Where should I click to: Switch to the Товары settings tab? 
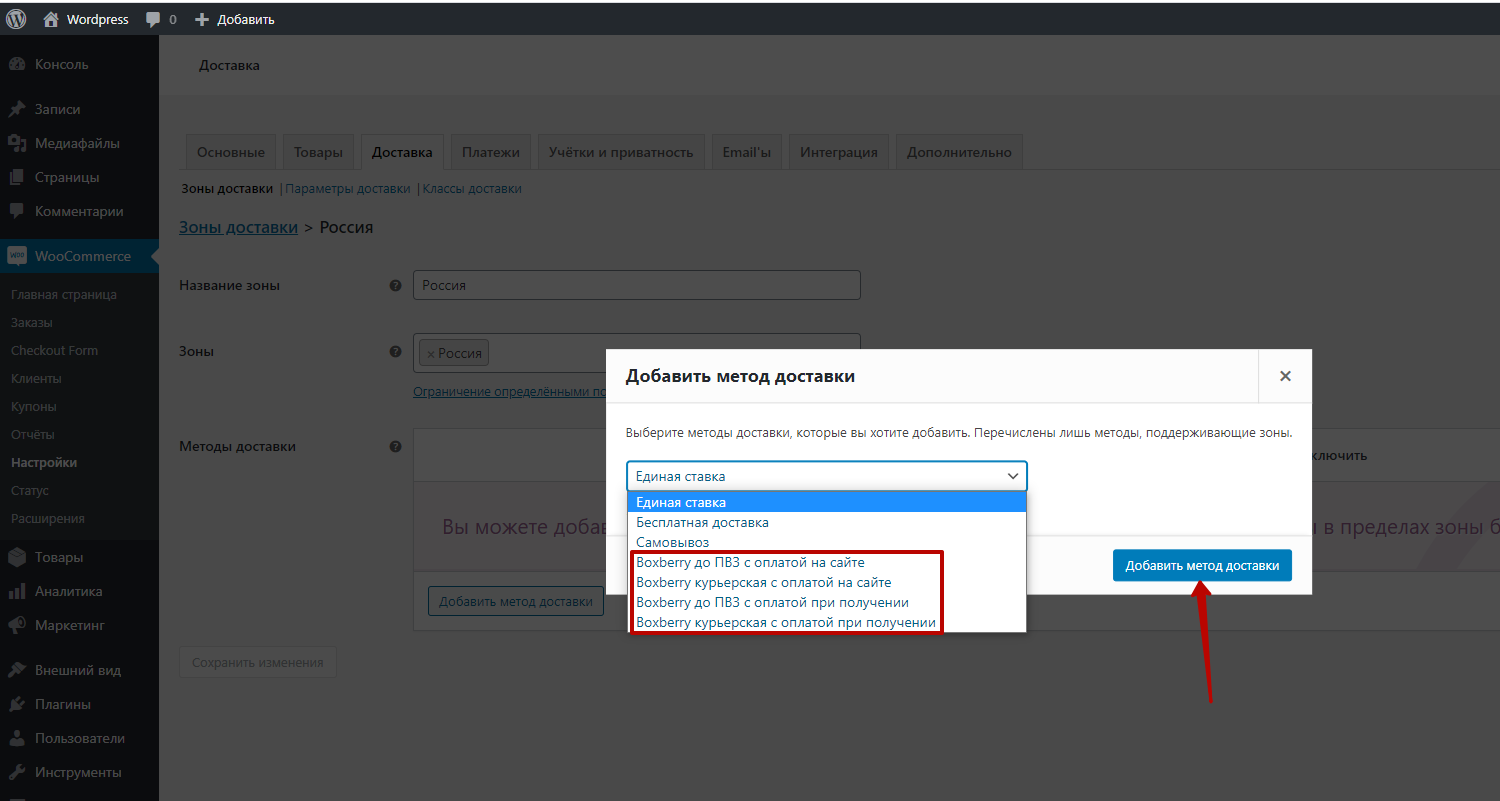pos(318,152)
